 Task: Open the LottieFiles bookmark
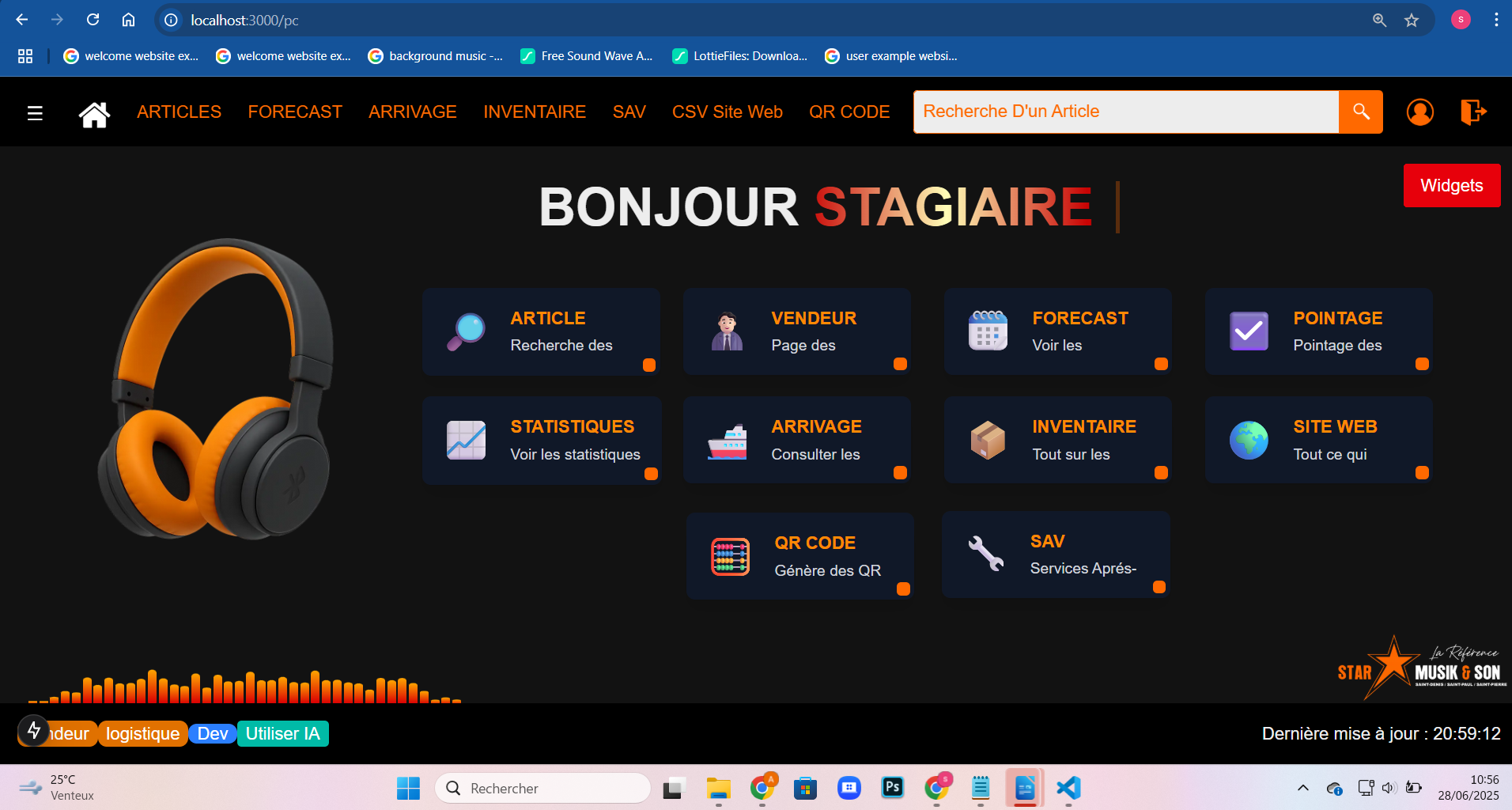(739, 55)
